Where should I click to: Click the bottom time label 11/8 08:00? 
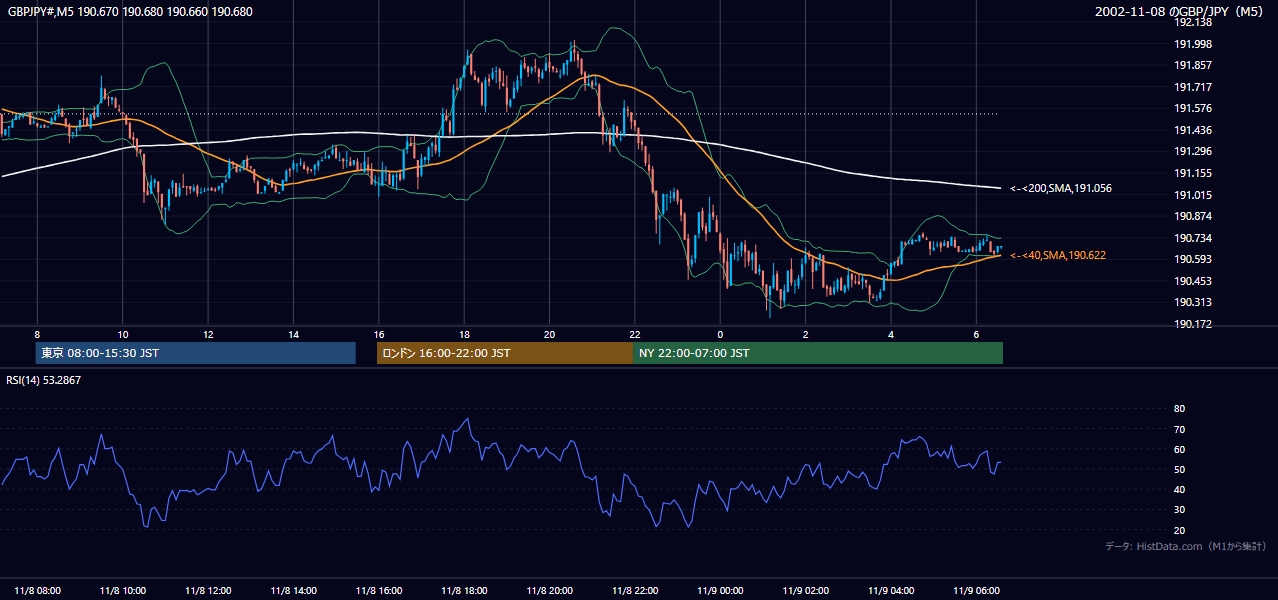click(38, 590)
